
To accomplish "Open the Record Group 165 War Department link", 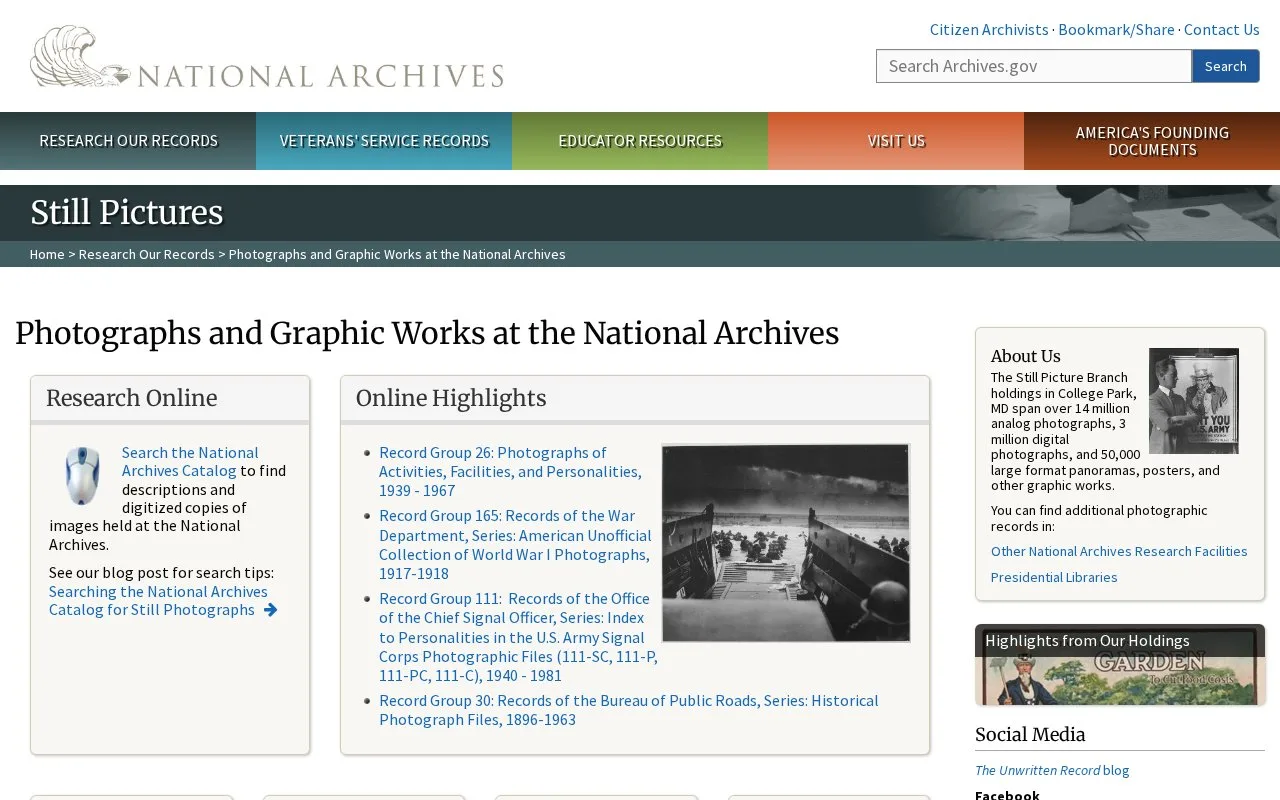I will click(x=515, y=544).
